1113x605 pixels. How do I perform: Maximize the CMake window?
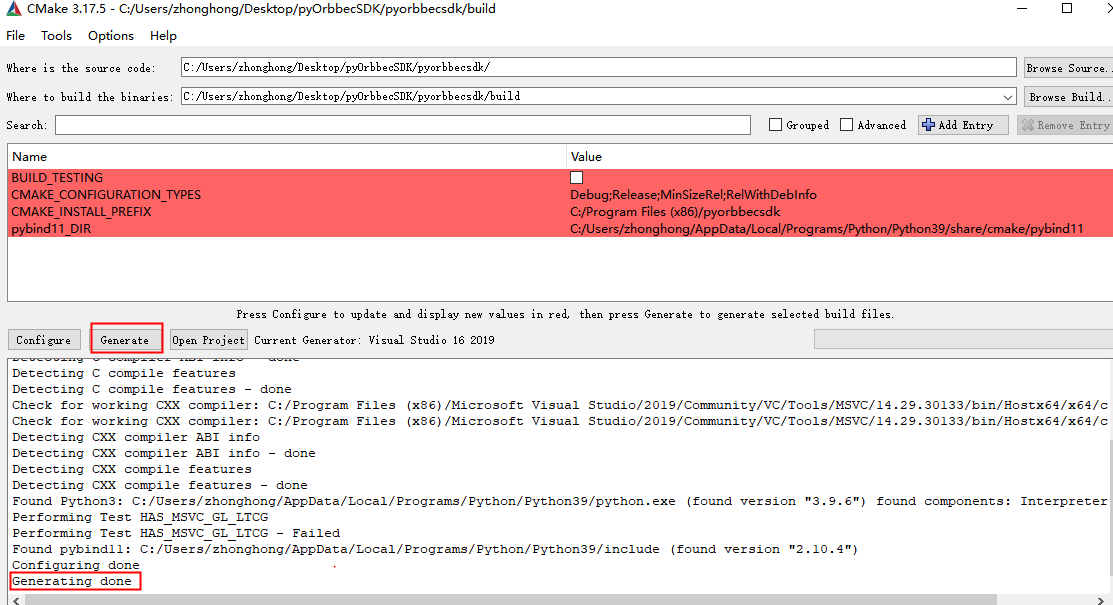(x=1066, y=9)
